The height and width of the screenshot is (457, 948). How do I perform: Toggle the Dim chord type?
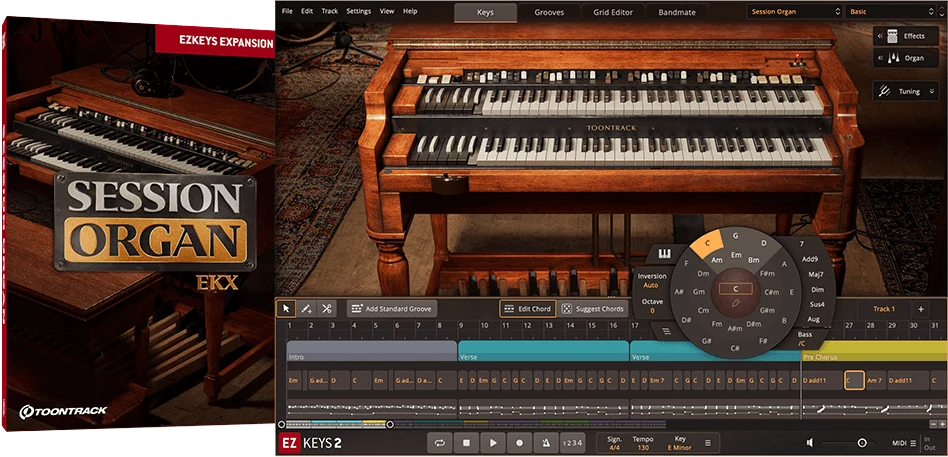[817, 290]
